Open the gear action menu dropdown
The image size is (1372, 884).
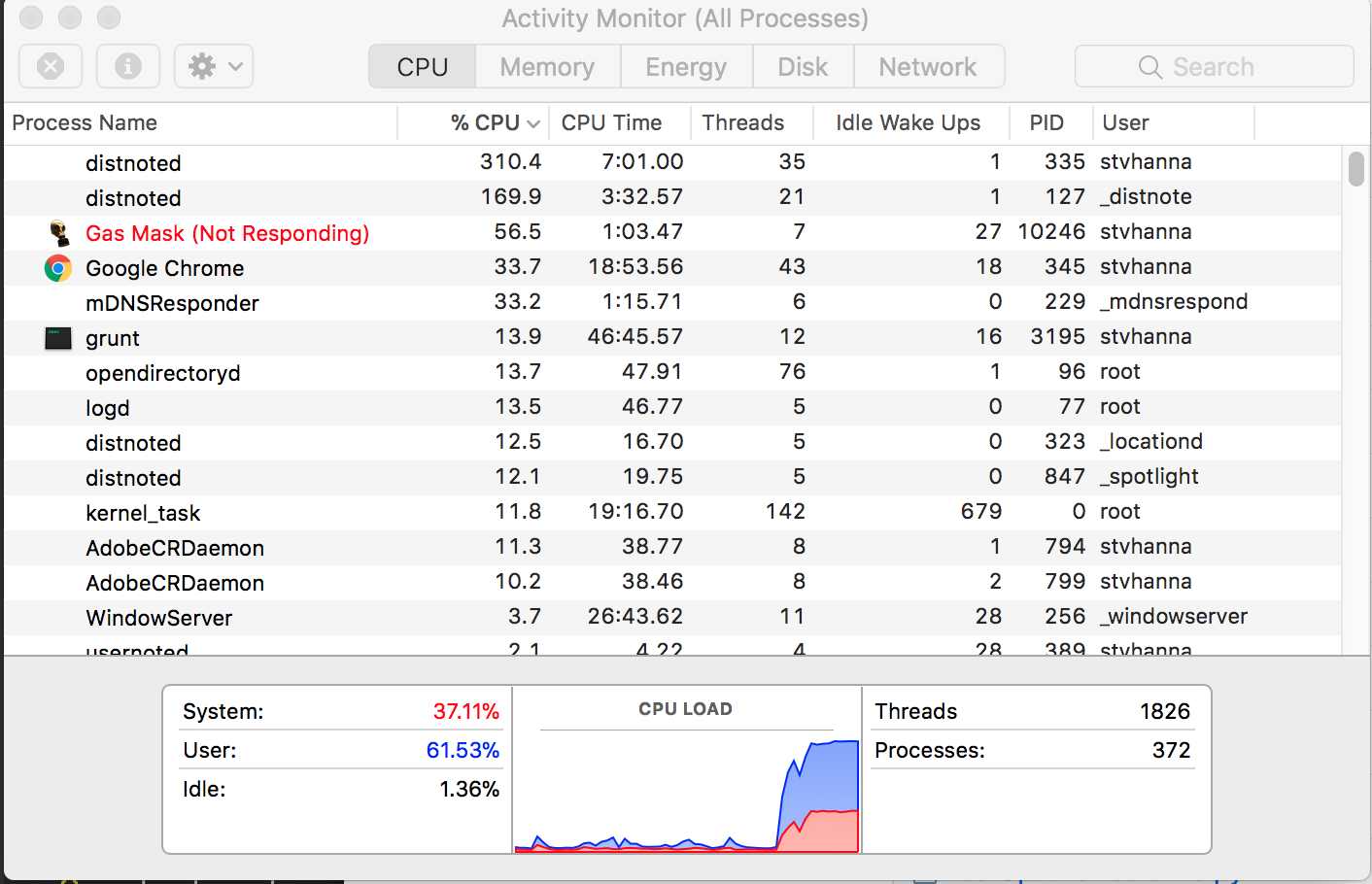pos(214,66)
